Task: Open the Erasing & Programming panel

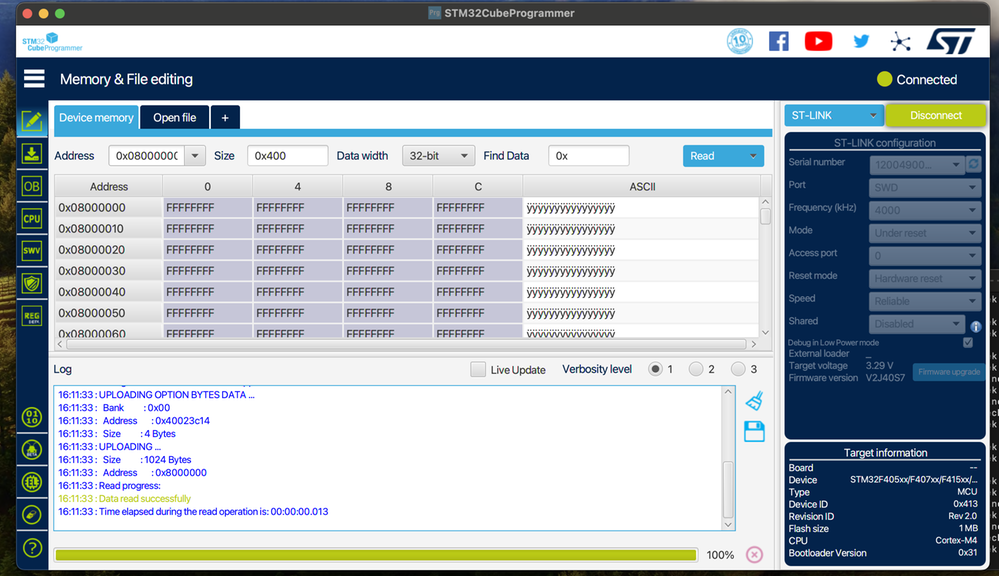Action: coord(31,154)
